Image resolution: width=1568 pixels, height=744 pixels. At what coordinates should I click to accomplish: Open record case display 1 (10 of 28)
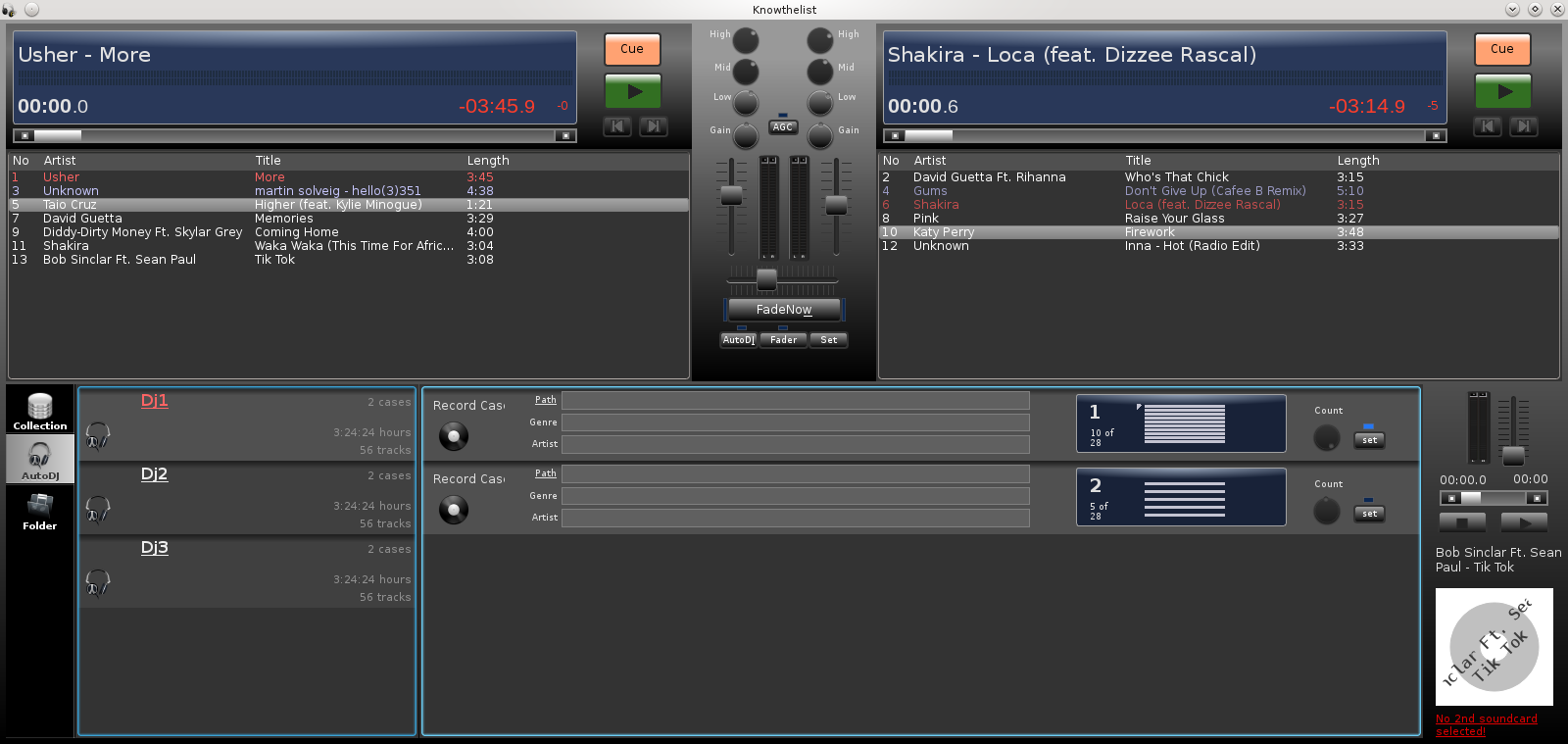(x=1181, y=423)
